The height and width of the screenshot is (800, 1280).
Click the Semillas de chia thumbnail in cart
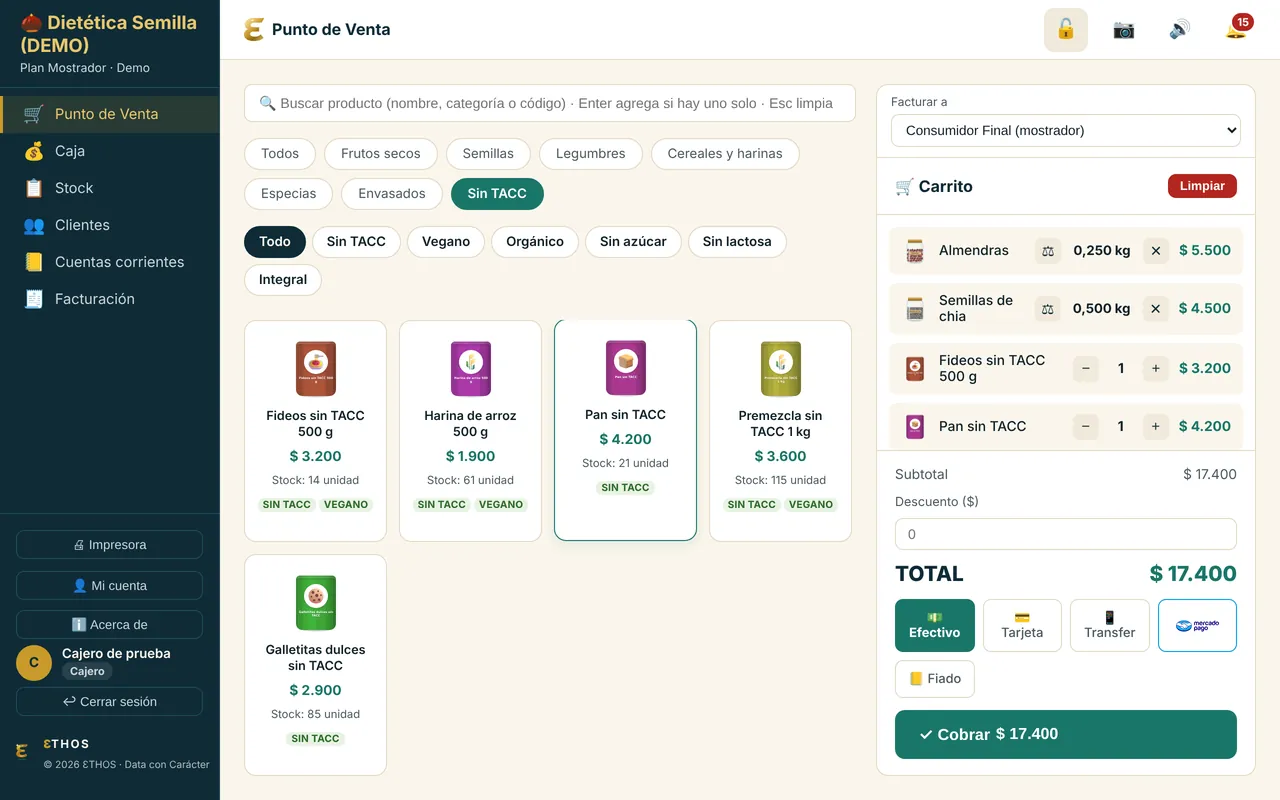(915, 309)
